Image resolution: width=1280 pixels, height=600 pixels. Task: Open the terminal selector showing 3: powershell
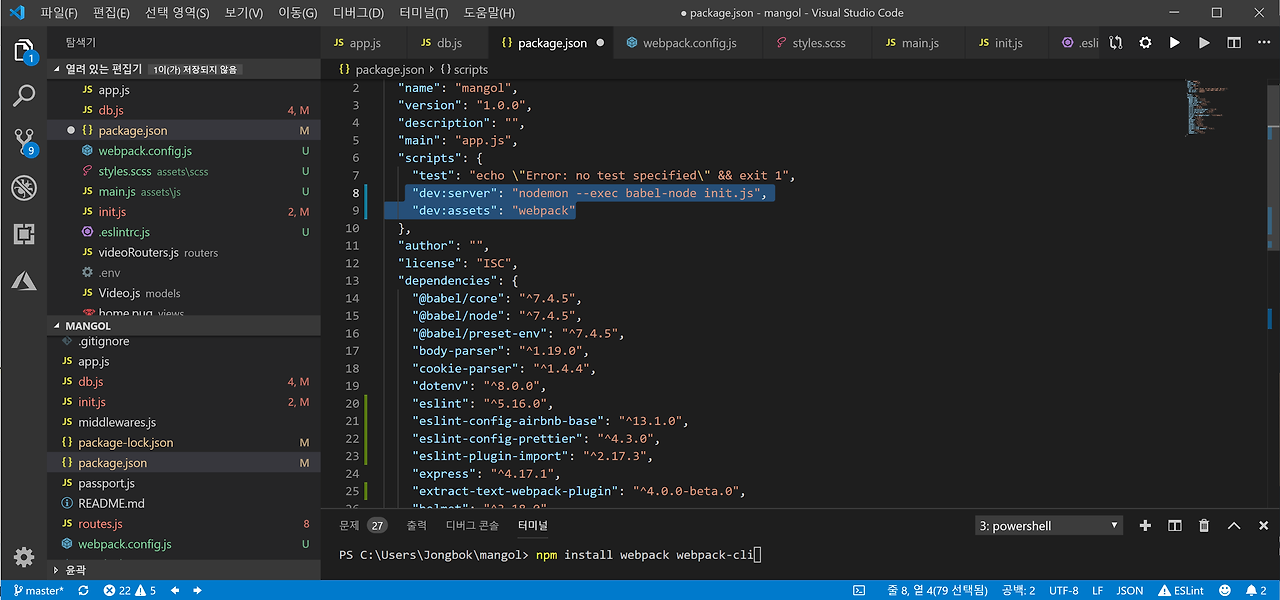tap(1050, 525)
